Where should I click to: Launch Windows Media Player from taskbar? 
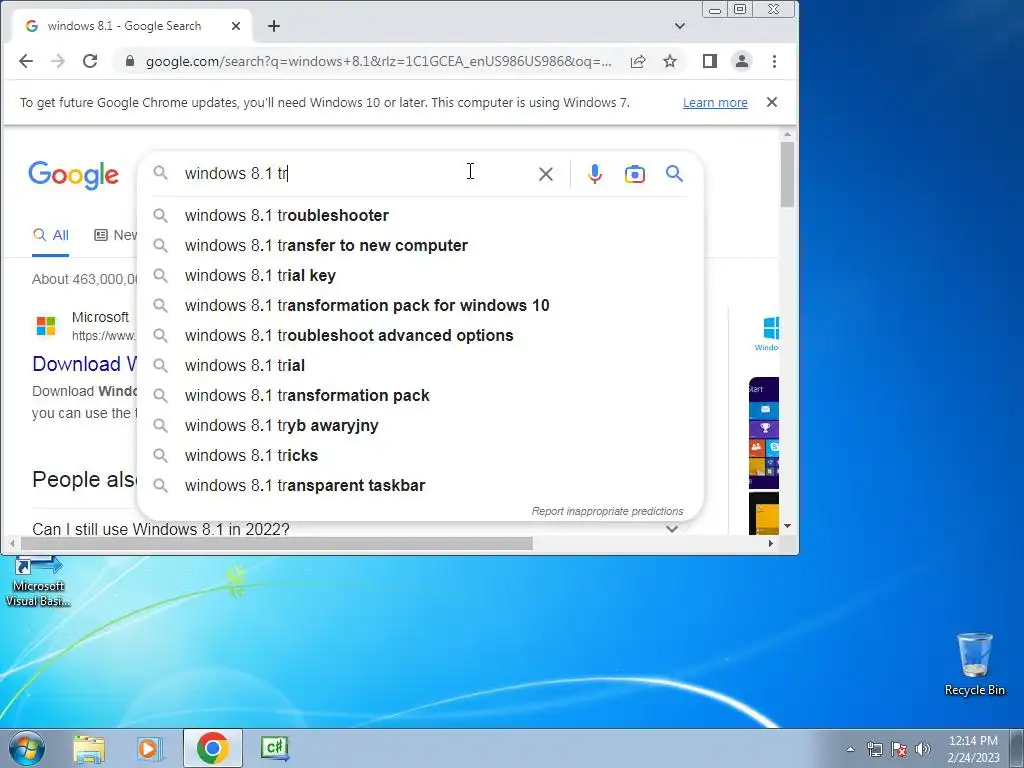[149, 748]
